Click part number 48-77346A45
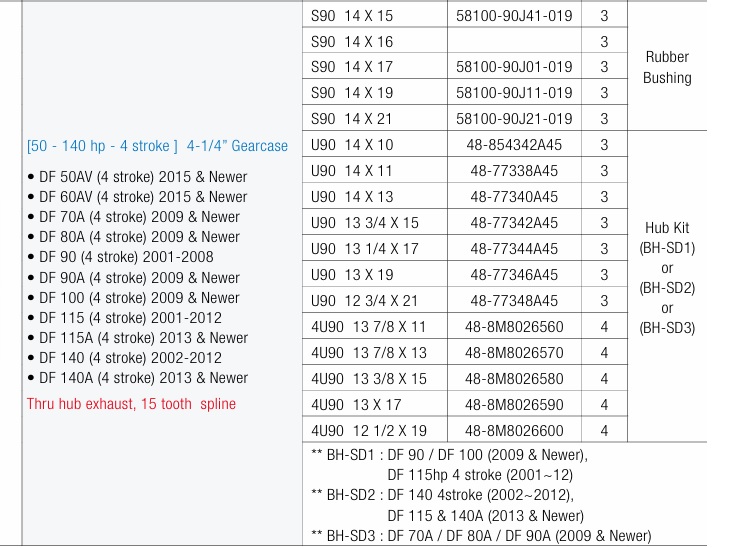Viewport: 733px width, 548px height. 514,274
